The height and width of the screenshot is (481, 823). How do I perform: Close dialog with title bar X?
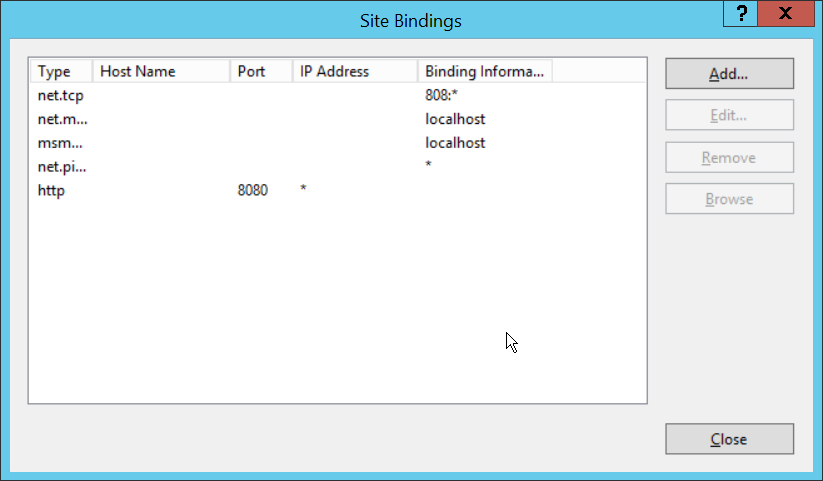(x=787, y=14)
